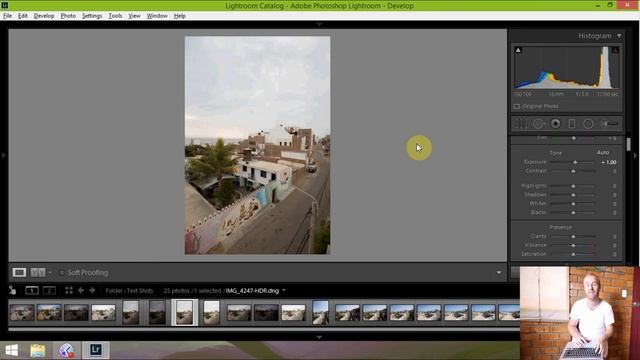Select the first filmstrip thumbnail
The width and height of the screenshot is (640, 360).
click(22, 313)
